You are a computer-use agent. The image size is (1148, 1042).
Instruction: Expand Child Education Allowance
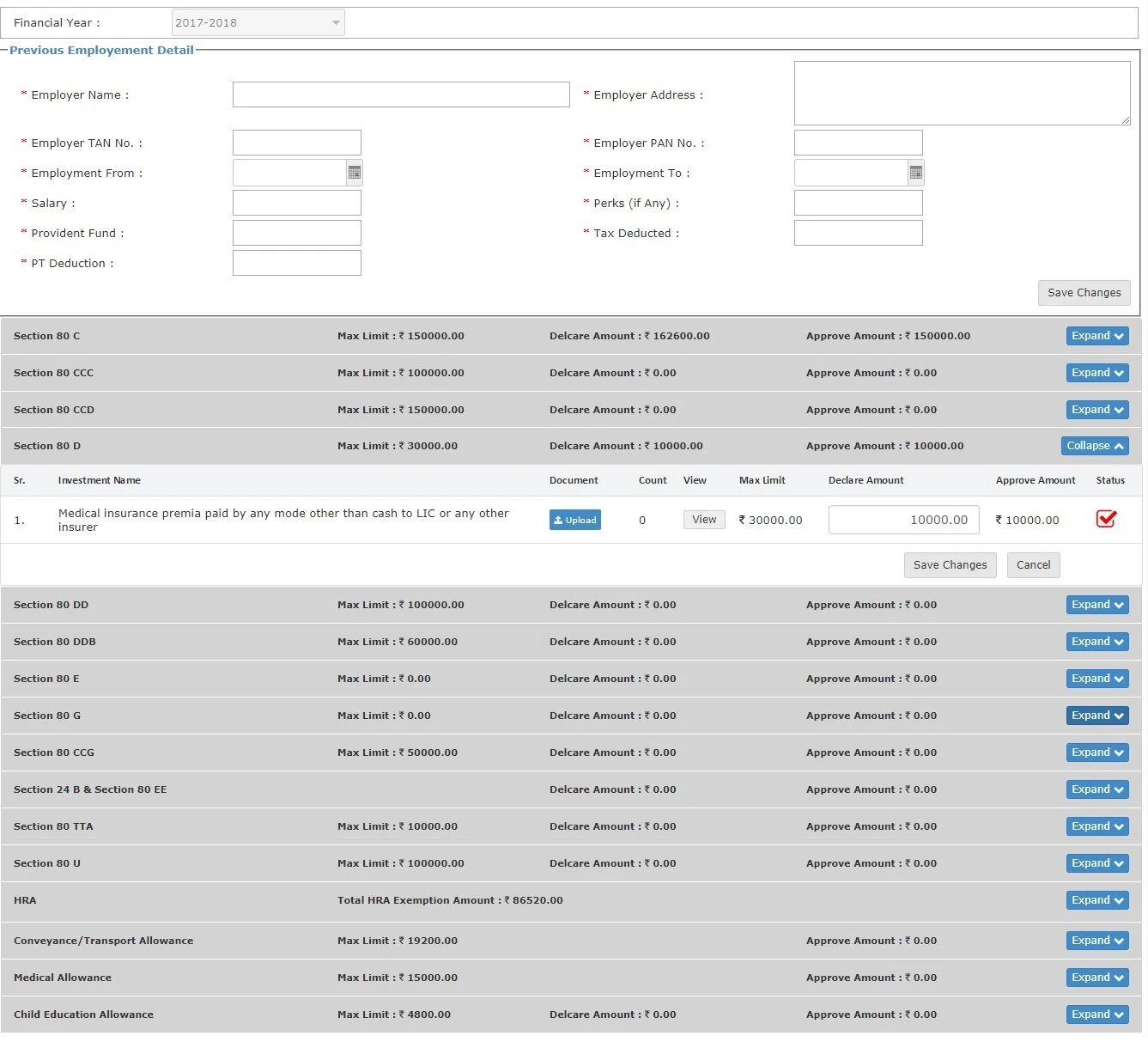point(1097,1015)
